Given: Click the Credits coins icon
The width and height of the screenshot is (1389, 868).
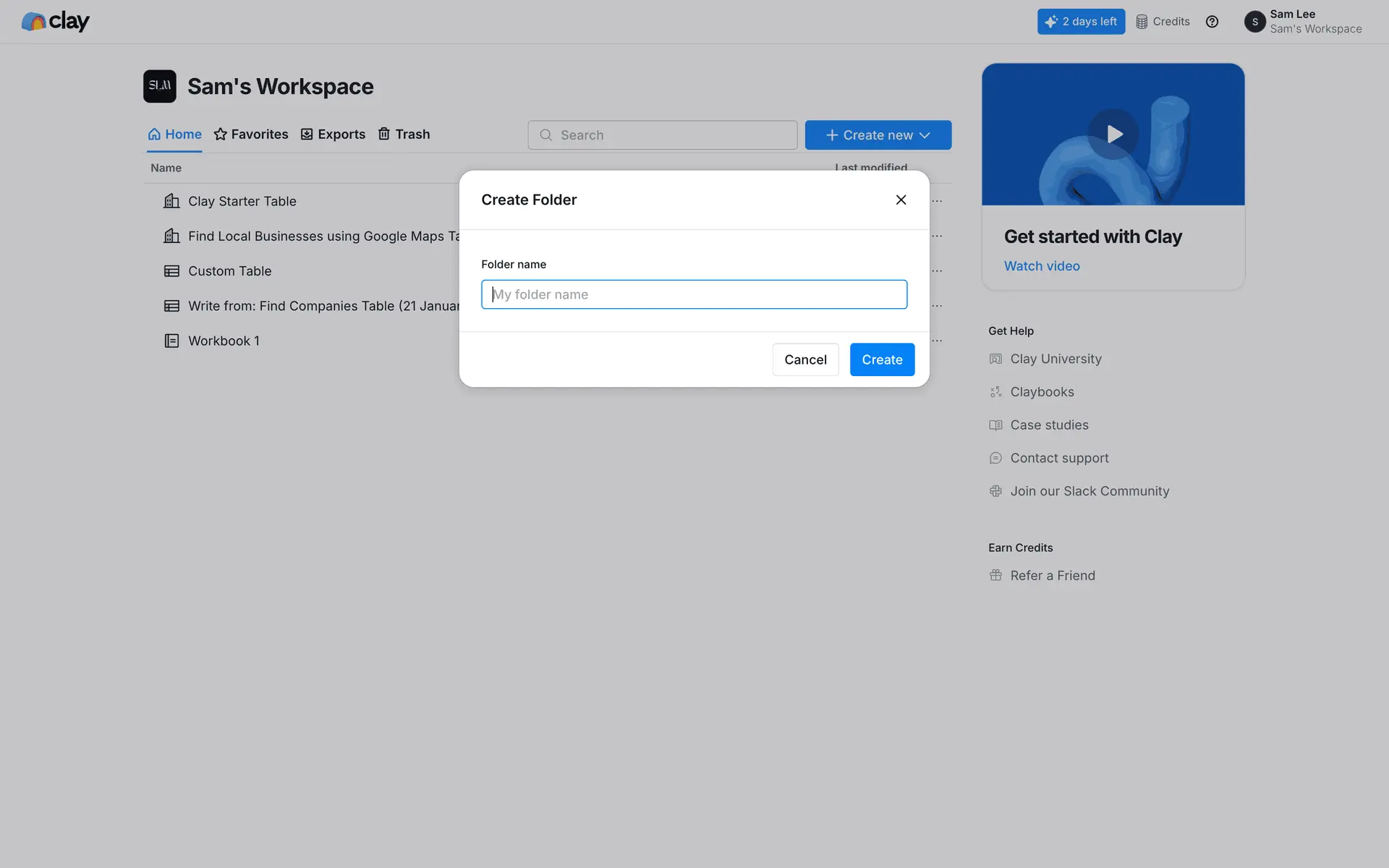Looking at the screenshot, I should coord(1142,22).
